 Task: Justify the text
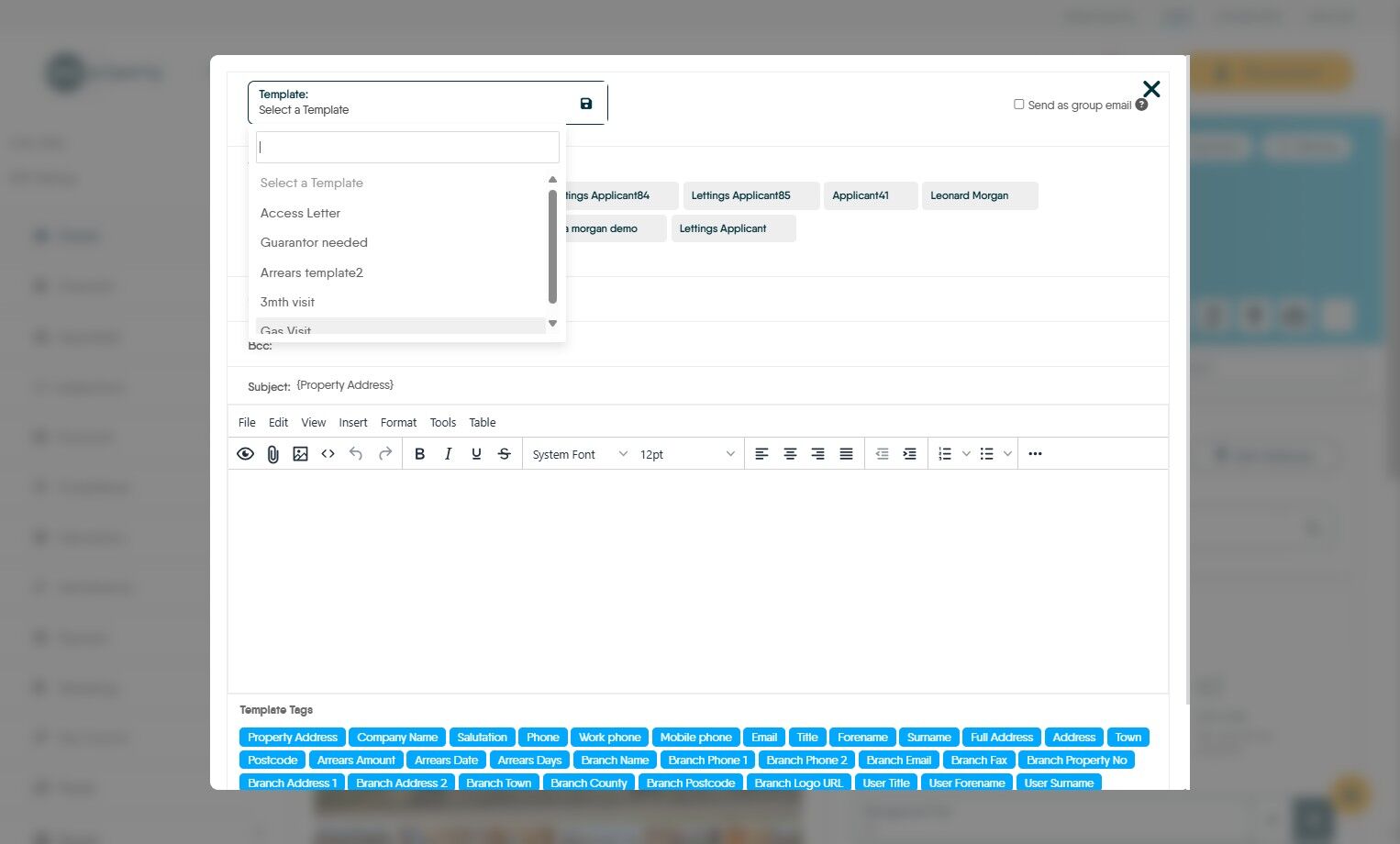(846, 454)
